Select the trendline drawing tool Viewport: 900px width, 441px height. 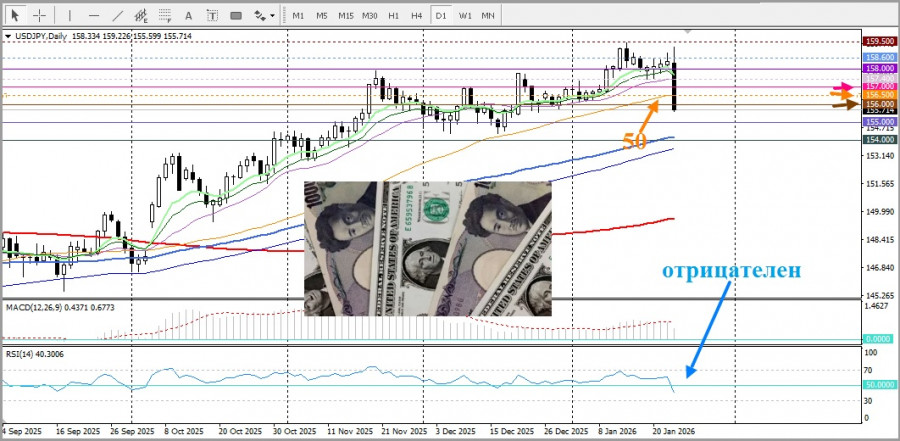[117, 15]
